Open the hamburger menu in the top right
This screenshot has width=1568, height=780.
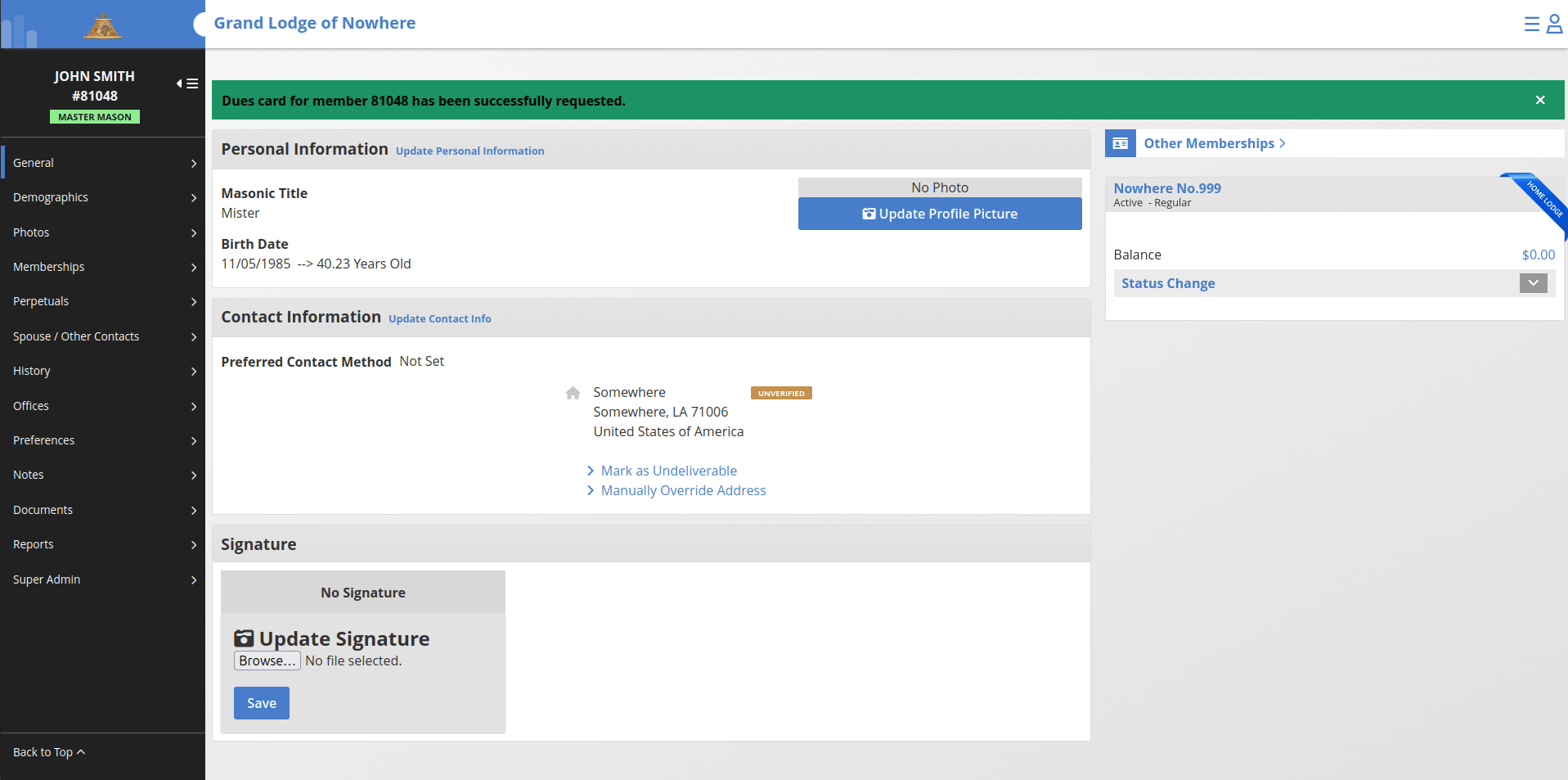click(x=1531, y=25)
